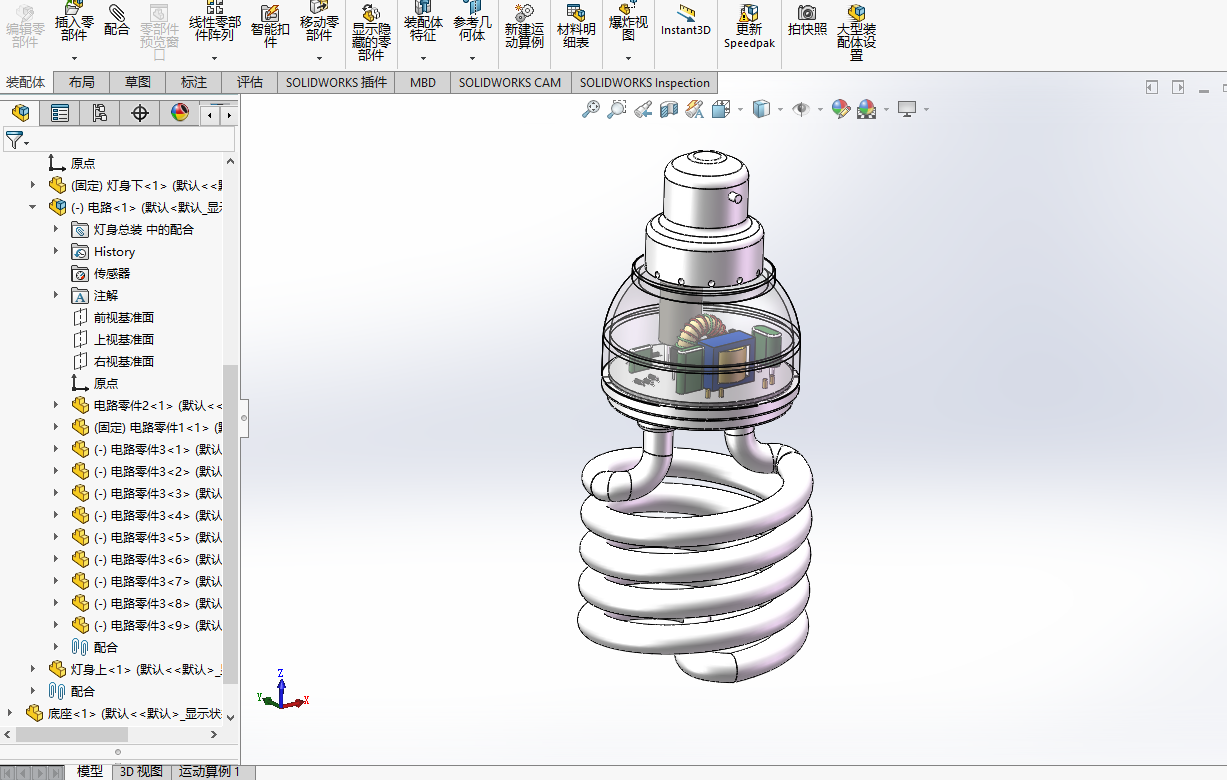Click the Exploded View (爆炸视图) tool
The height and width of the screenshot is (780, 1227).
(628, 20)
